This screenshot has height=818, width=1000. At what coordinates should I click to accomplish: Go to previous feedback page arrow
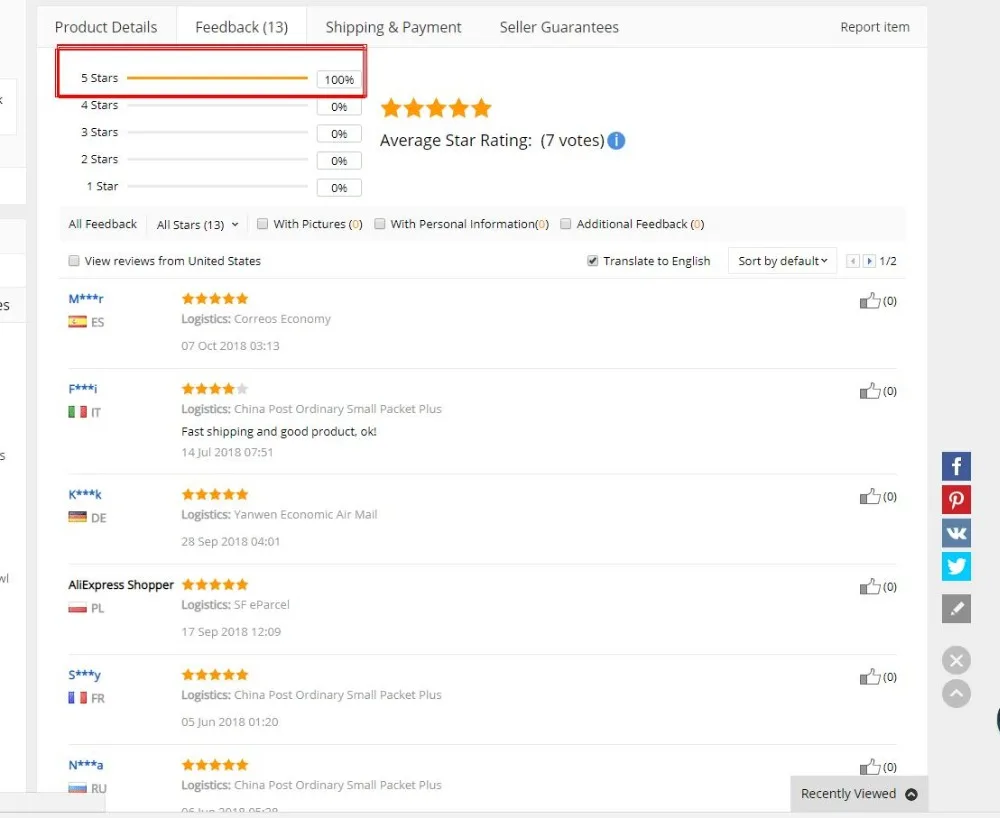[853, 261]
